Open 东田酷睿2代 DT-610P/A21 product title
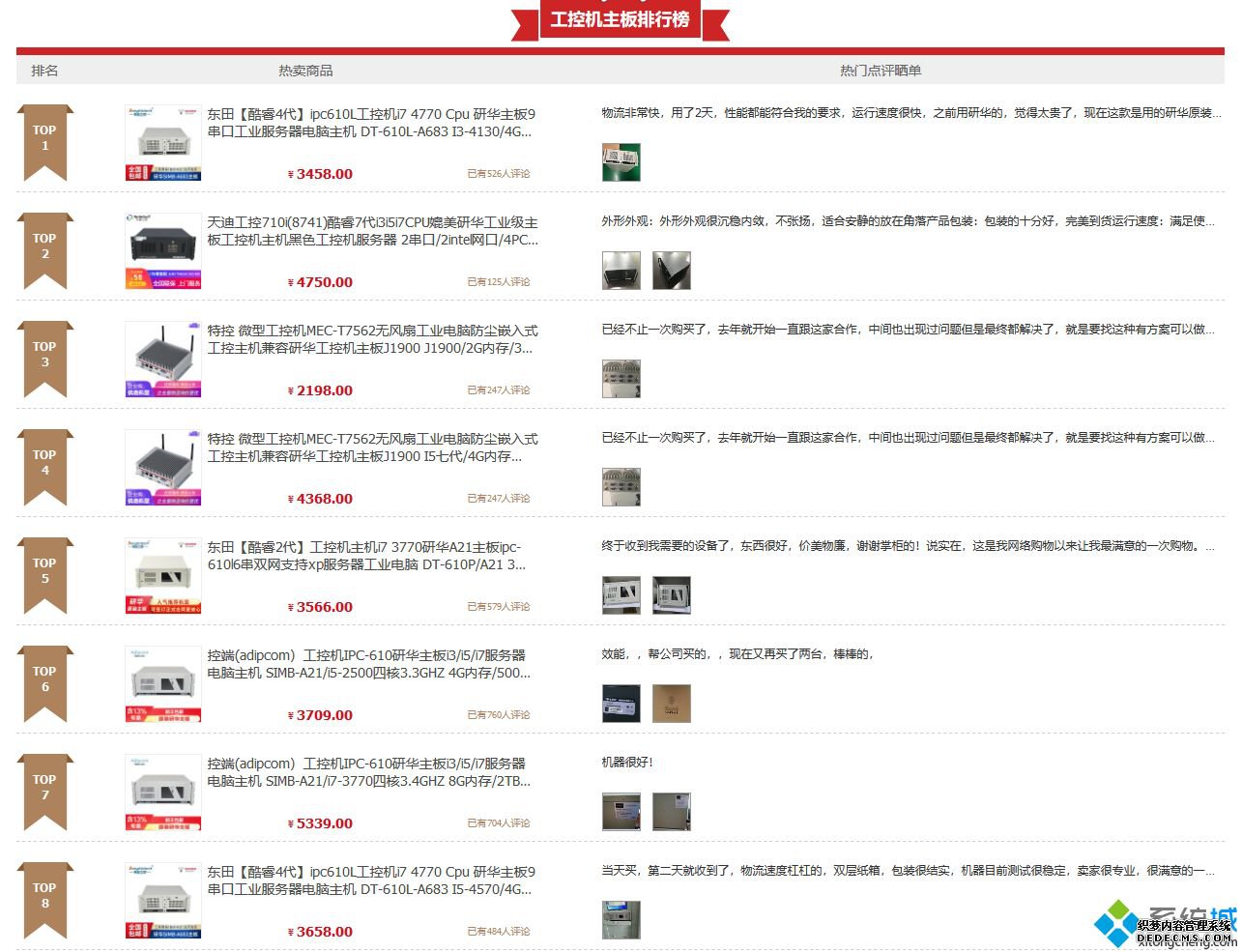This screenshot has width=1242, height=952. 366,556
